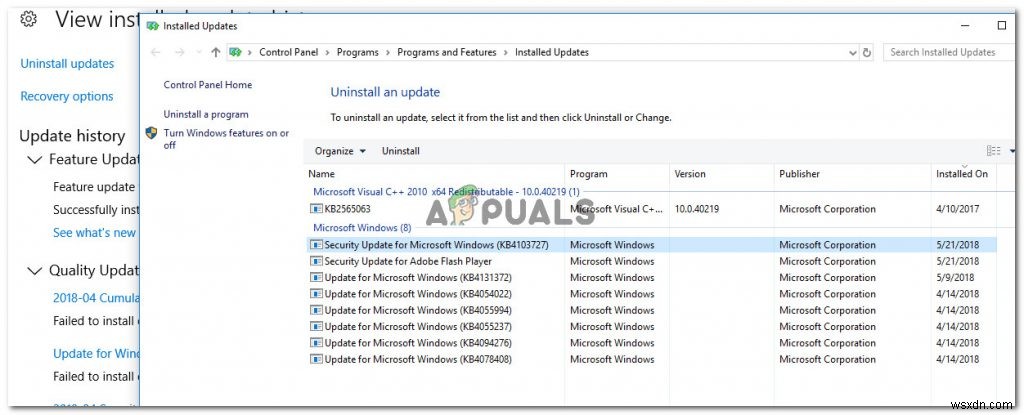Open the address bar history dropdown
The height and width of the screenshot is (415, 1024).
click(x=853, y=52)
